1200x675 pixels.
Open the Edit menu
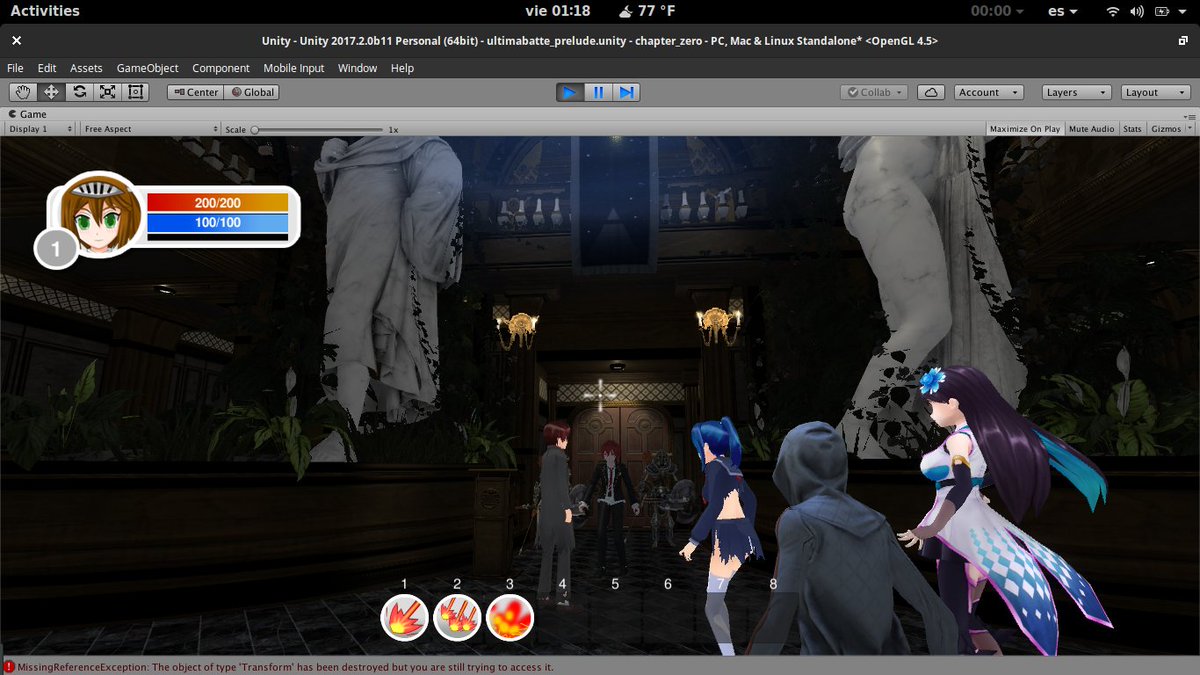click(x=47, y=68)
